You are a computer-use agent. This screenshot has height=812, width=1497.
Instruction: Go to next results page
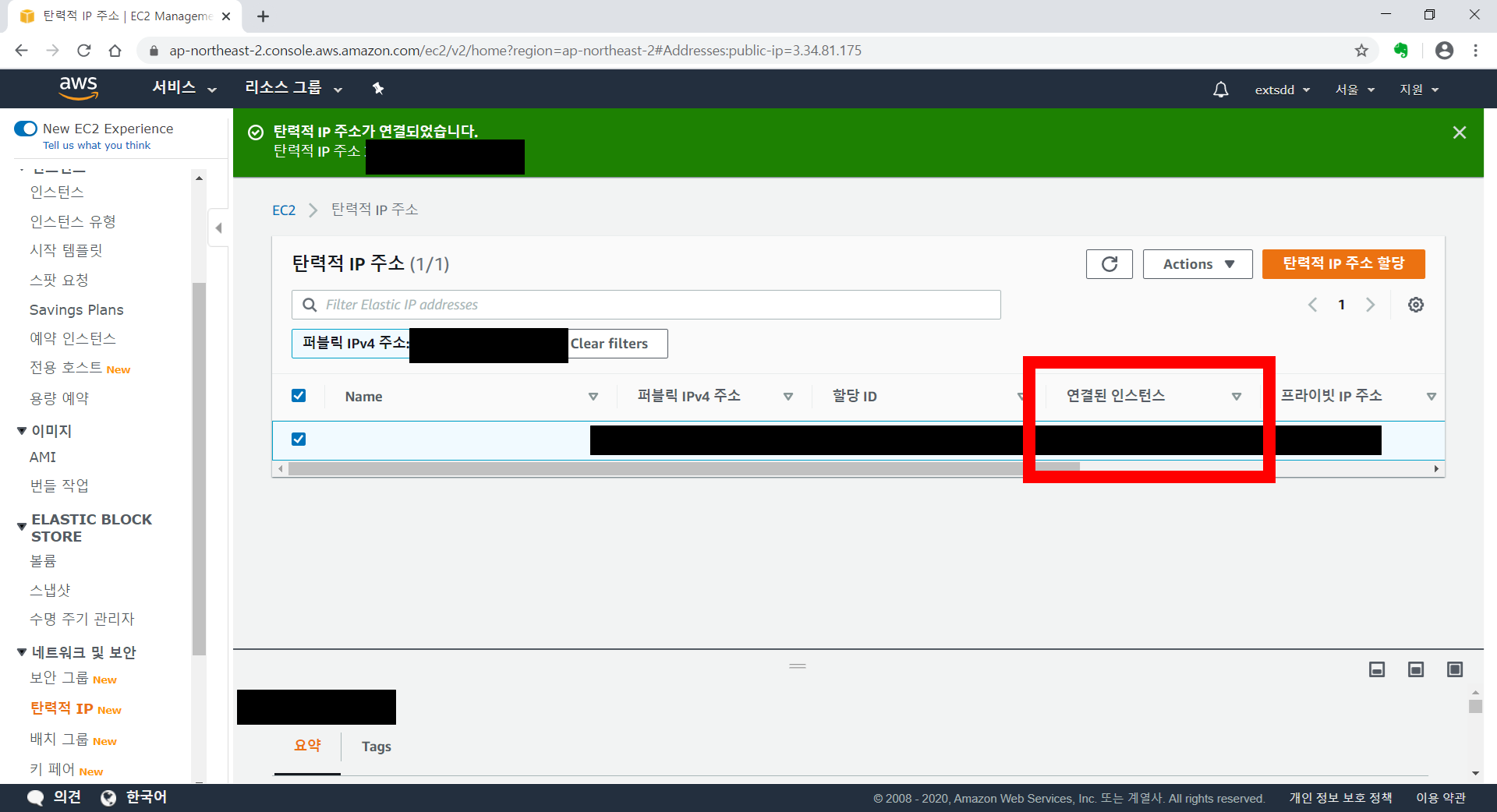pos(1370,305)
